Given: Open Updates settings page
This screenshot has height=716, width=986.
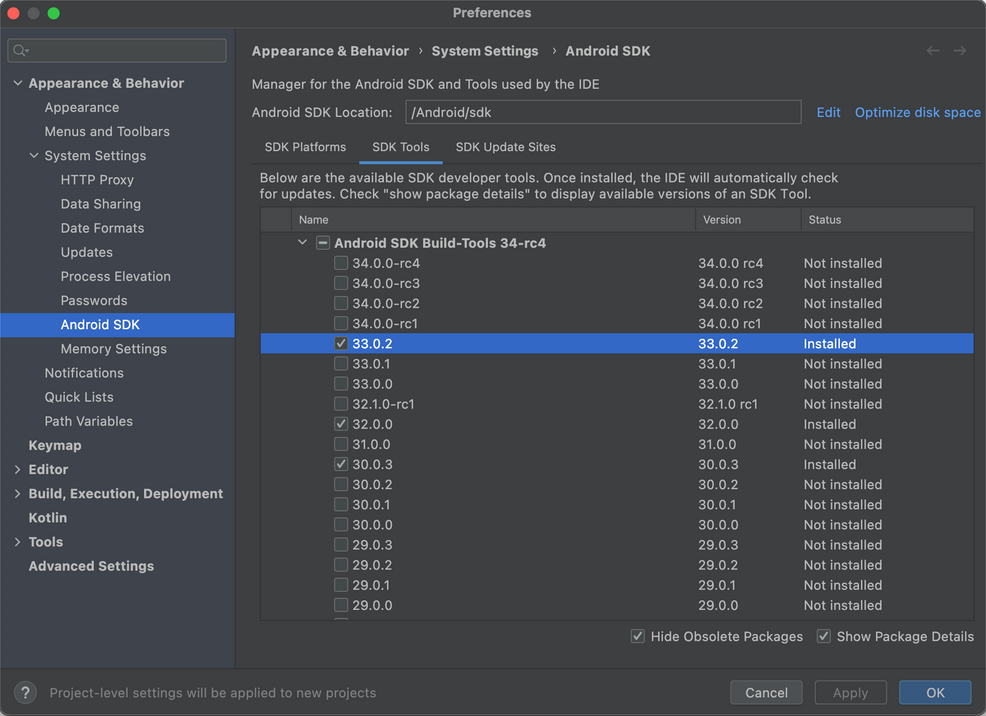Looking at the screenshot, I should [x=87, y=252].
